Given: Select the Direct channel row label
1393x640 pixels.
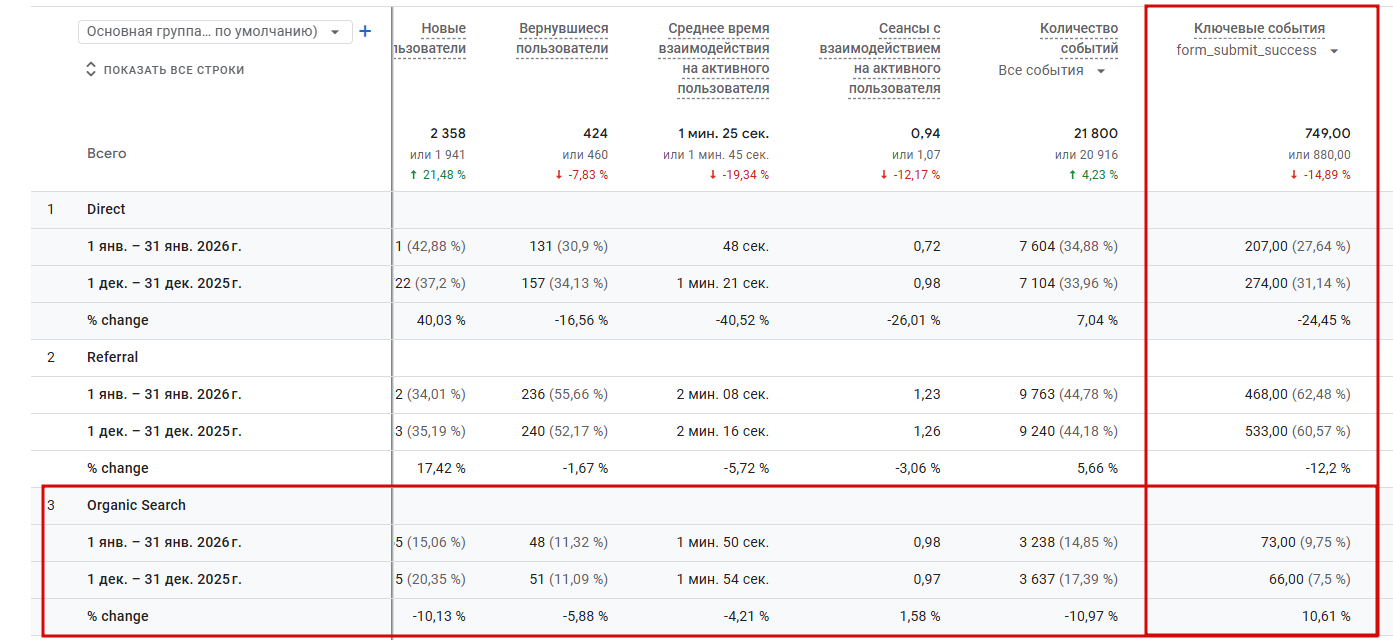Looking at the screenshot, I should coord(106,209).
